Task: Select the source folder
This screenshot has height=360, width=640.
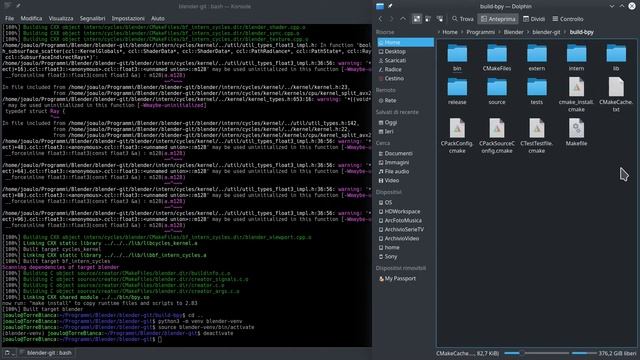Action: click(x=497, y=91)
